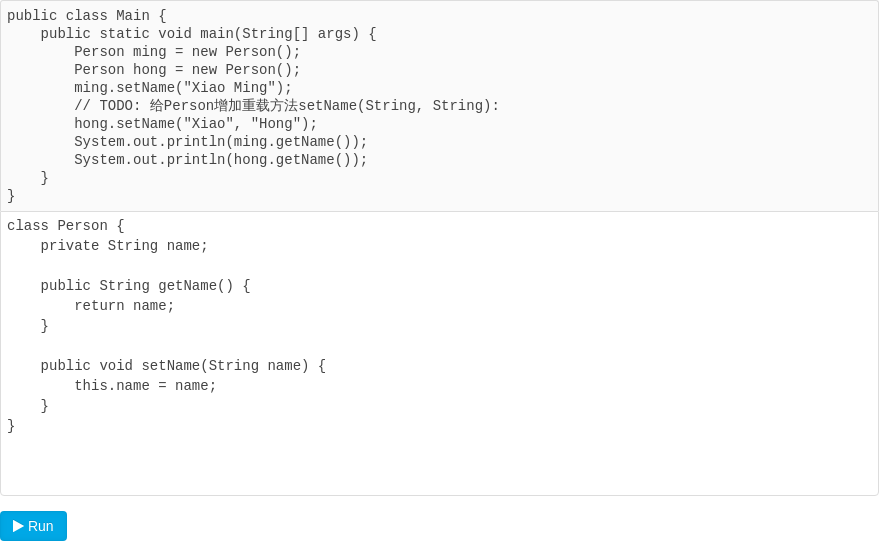Click 'public void setName(String name) {' line

(183, 366)
